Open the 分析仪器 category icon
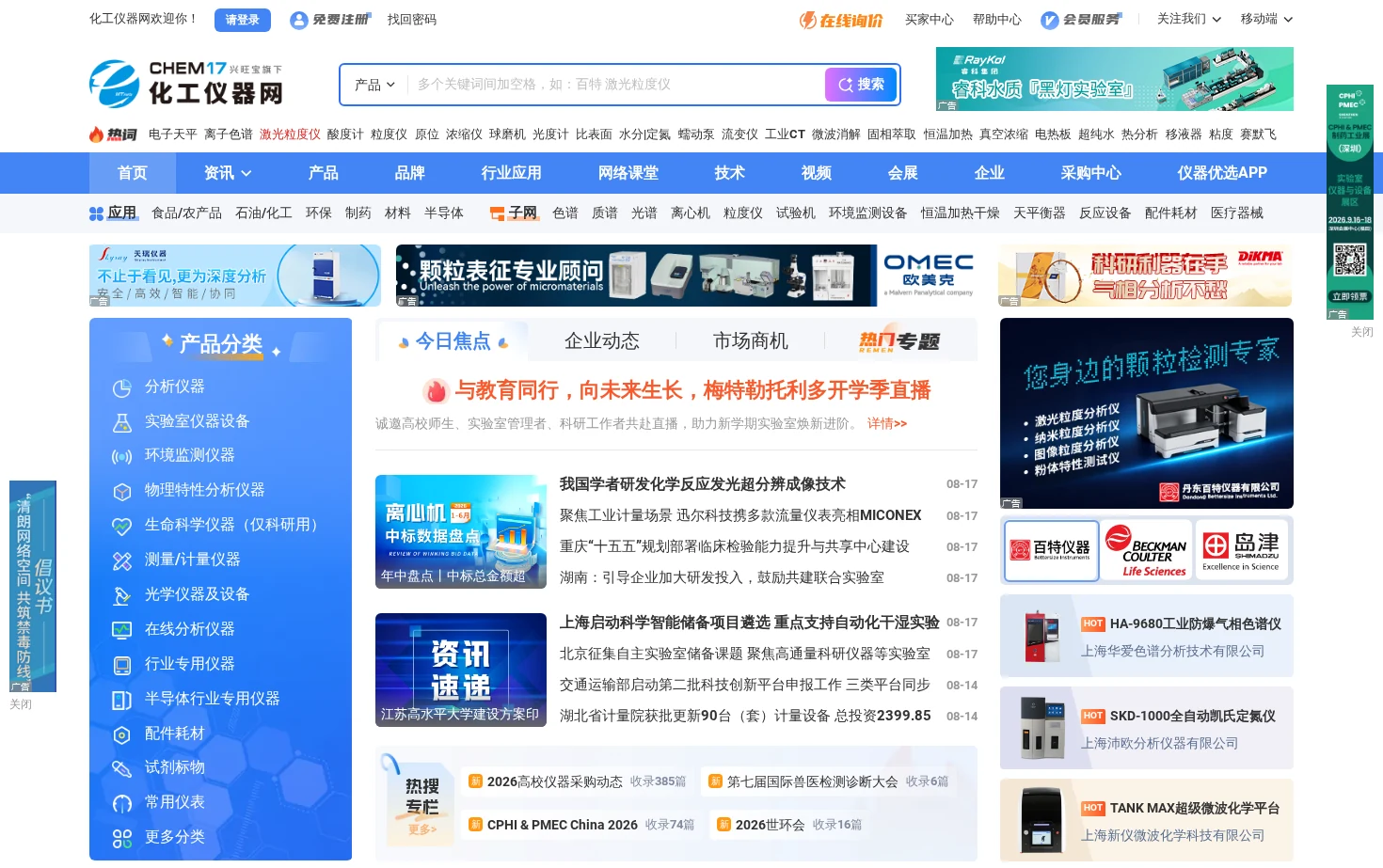The image size is (1383, 868). tap(122, 387)
